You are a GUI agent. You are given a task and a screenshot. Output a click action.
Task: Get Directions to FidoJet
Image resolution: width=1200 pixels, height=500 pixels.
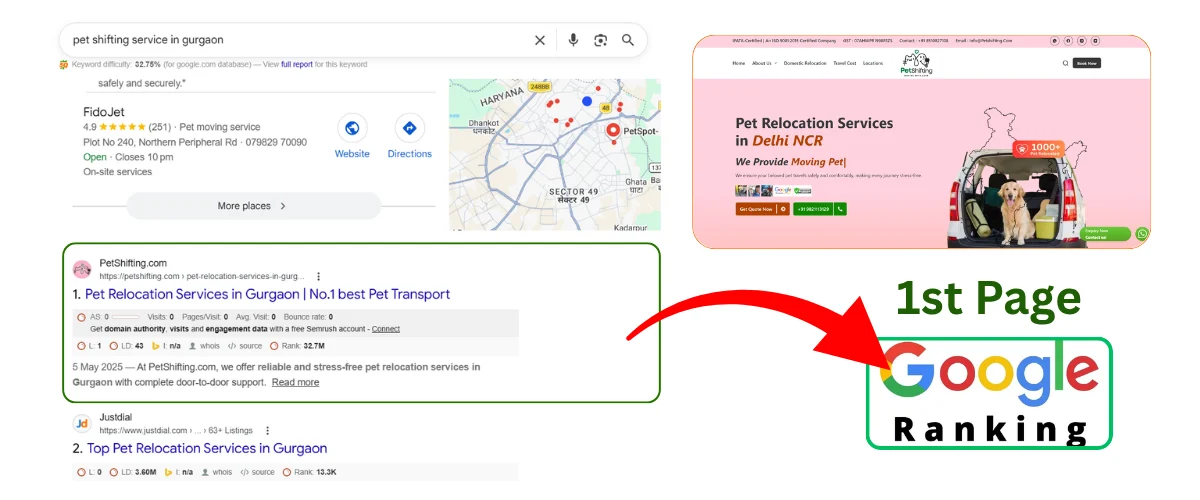click(x=409, y=129)
